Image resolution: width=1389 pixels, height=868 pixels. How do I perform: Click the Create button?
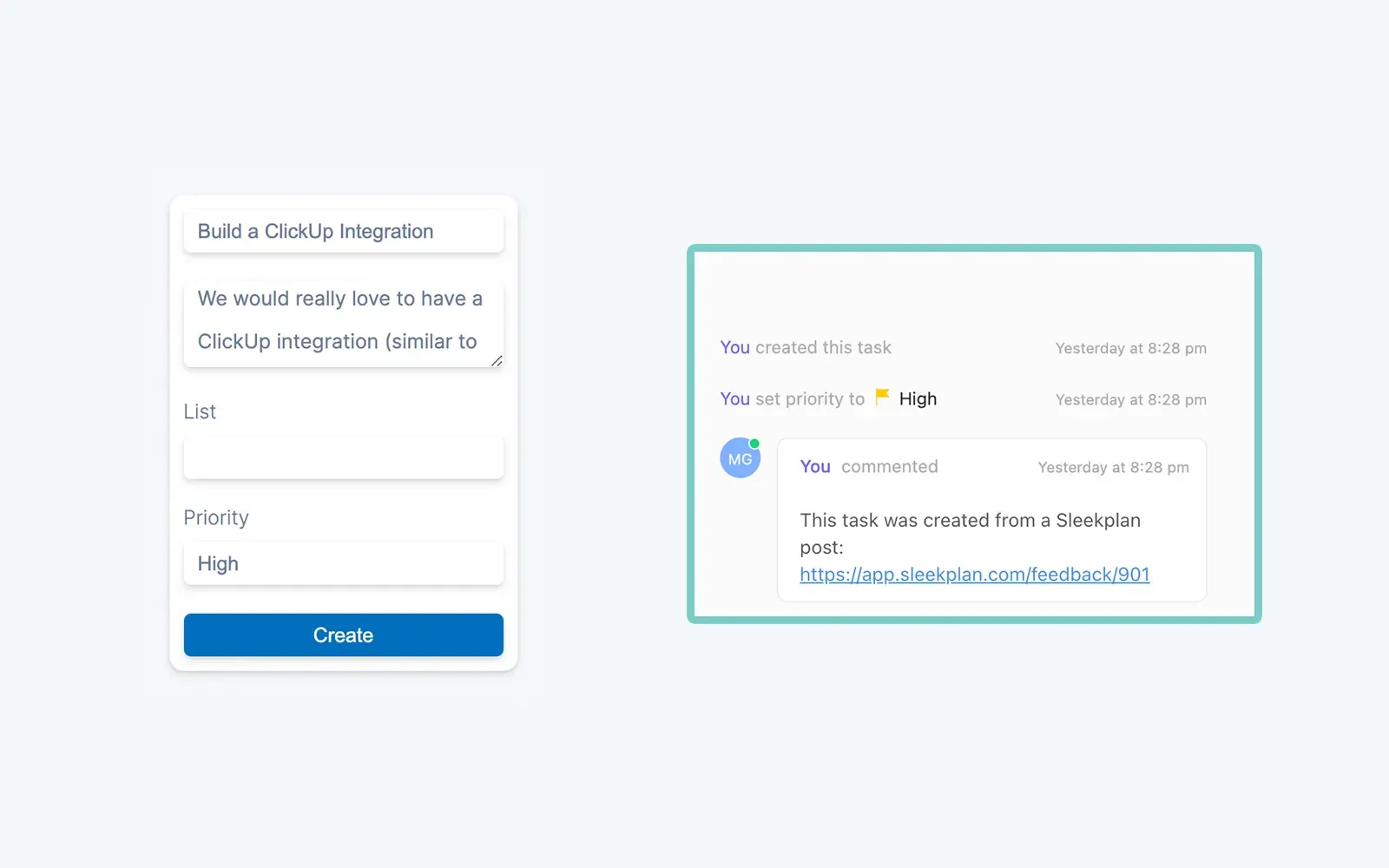click(x=343, y=635)
